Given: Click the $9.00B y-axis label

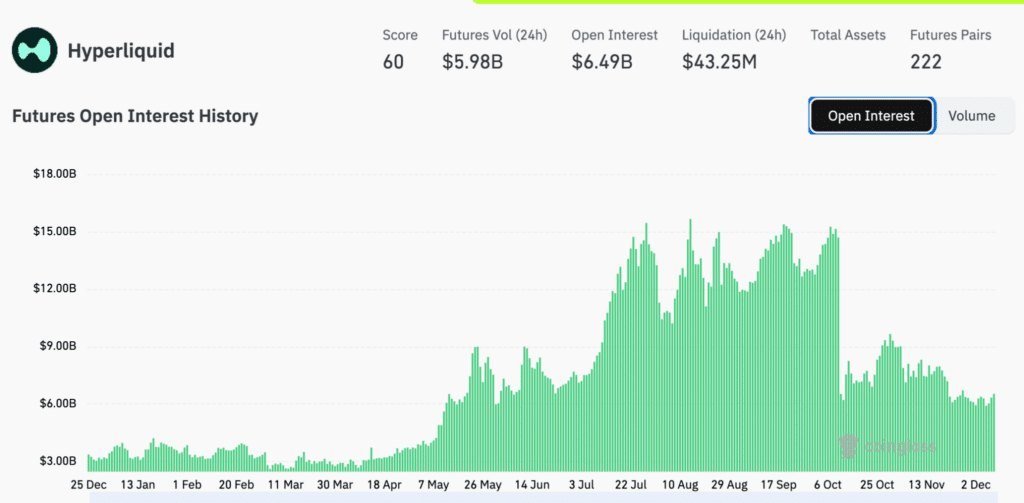Looking at the screenshot, I should click(57, 346).
